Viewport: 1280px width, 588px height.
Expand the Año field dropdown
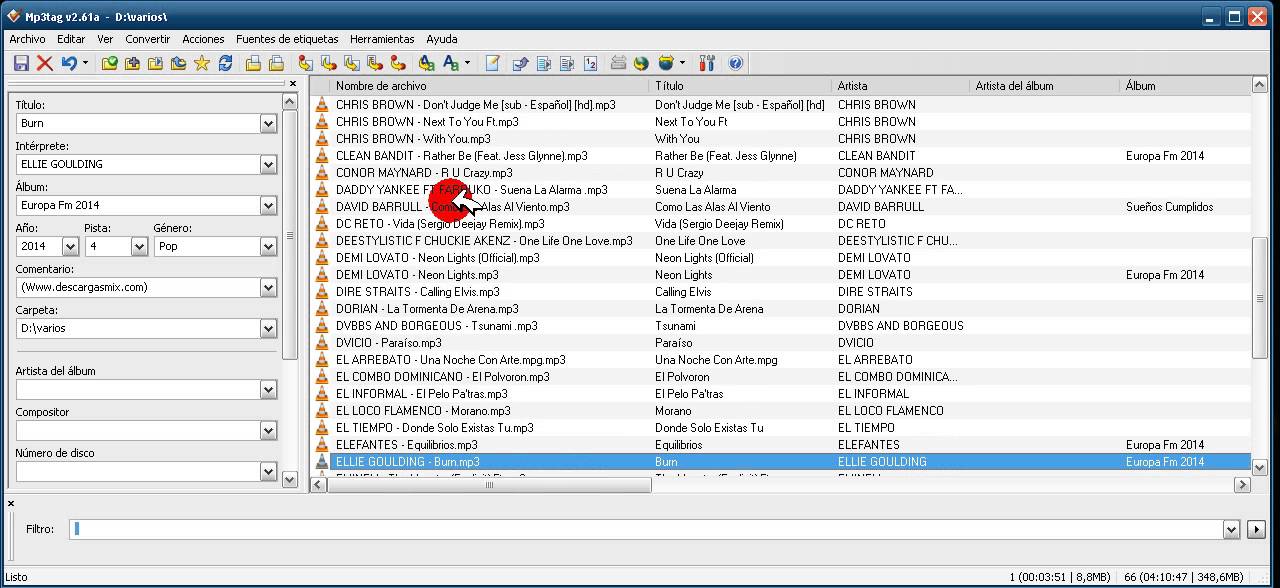[x=70, y=246]
